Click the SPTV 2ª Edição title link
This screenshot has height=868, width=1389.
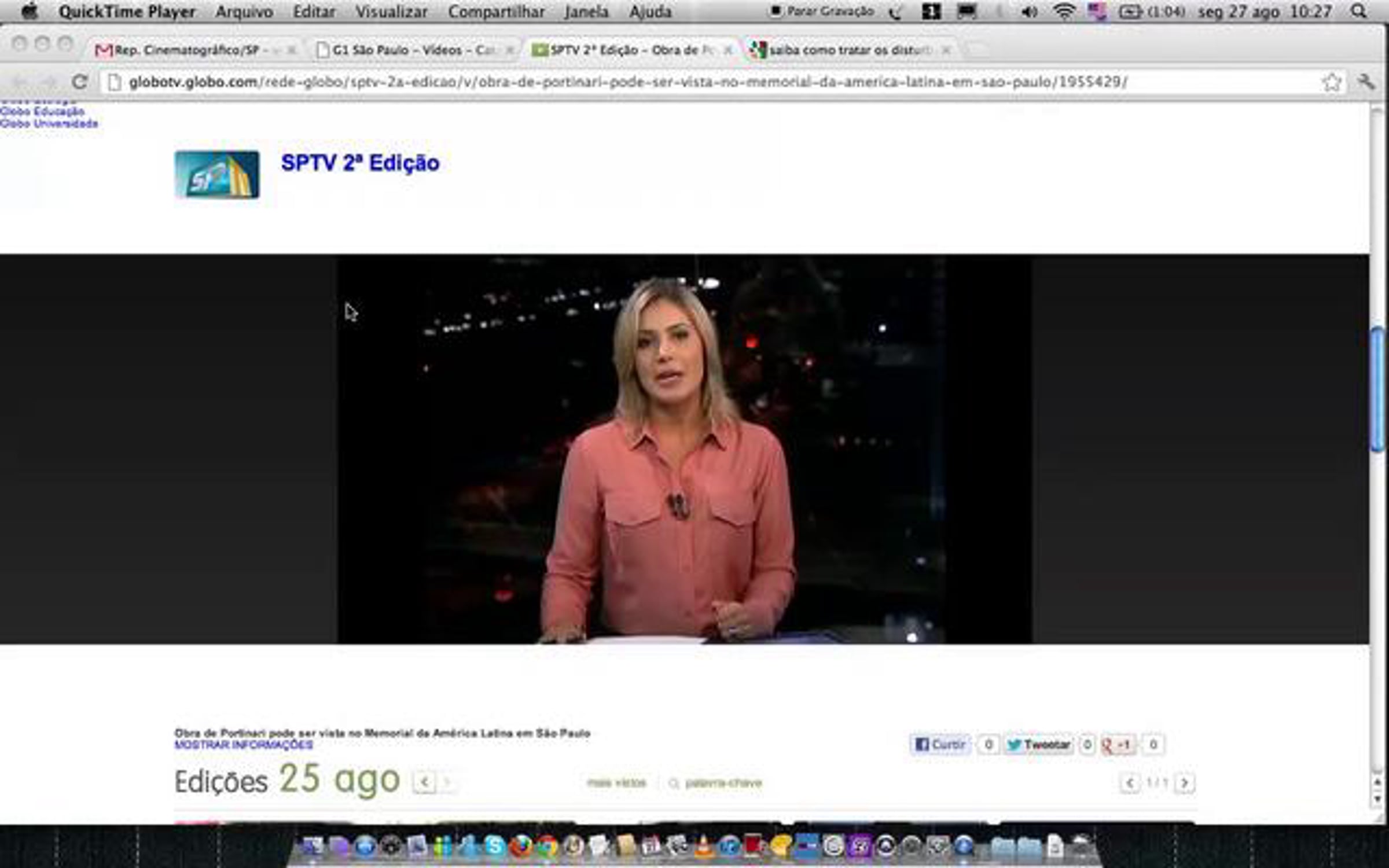360,163
